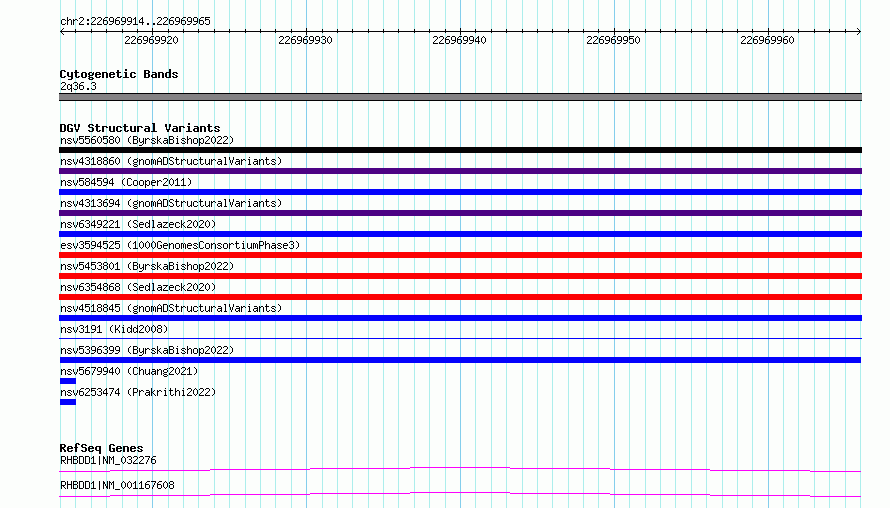
Task: Click label nsv4313694 (gnomADStructuralVariants)
Action: pos(171,203)
